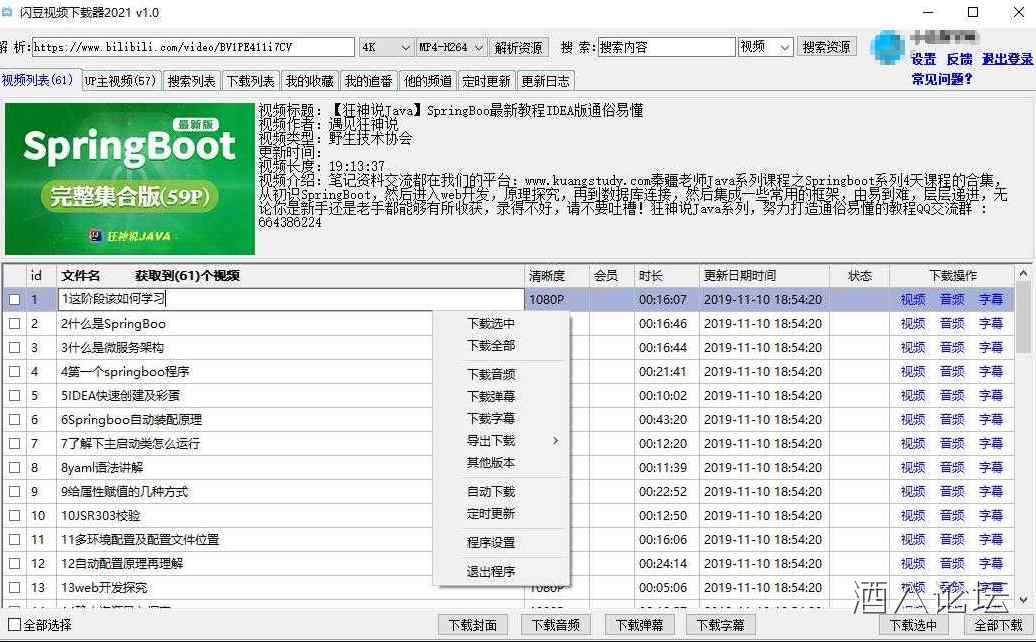Image resolution: width=1036 pixels, height=642 pixels.
Task: Choose 下载全部 from context menu
Action: (491, 345)
